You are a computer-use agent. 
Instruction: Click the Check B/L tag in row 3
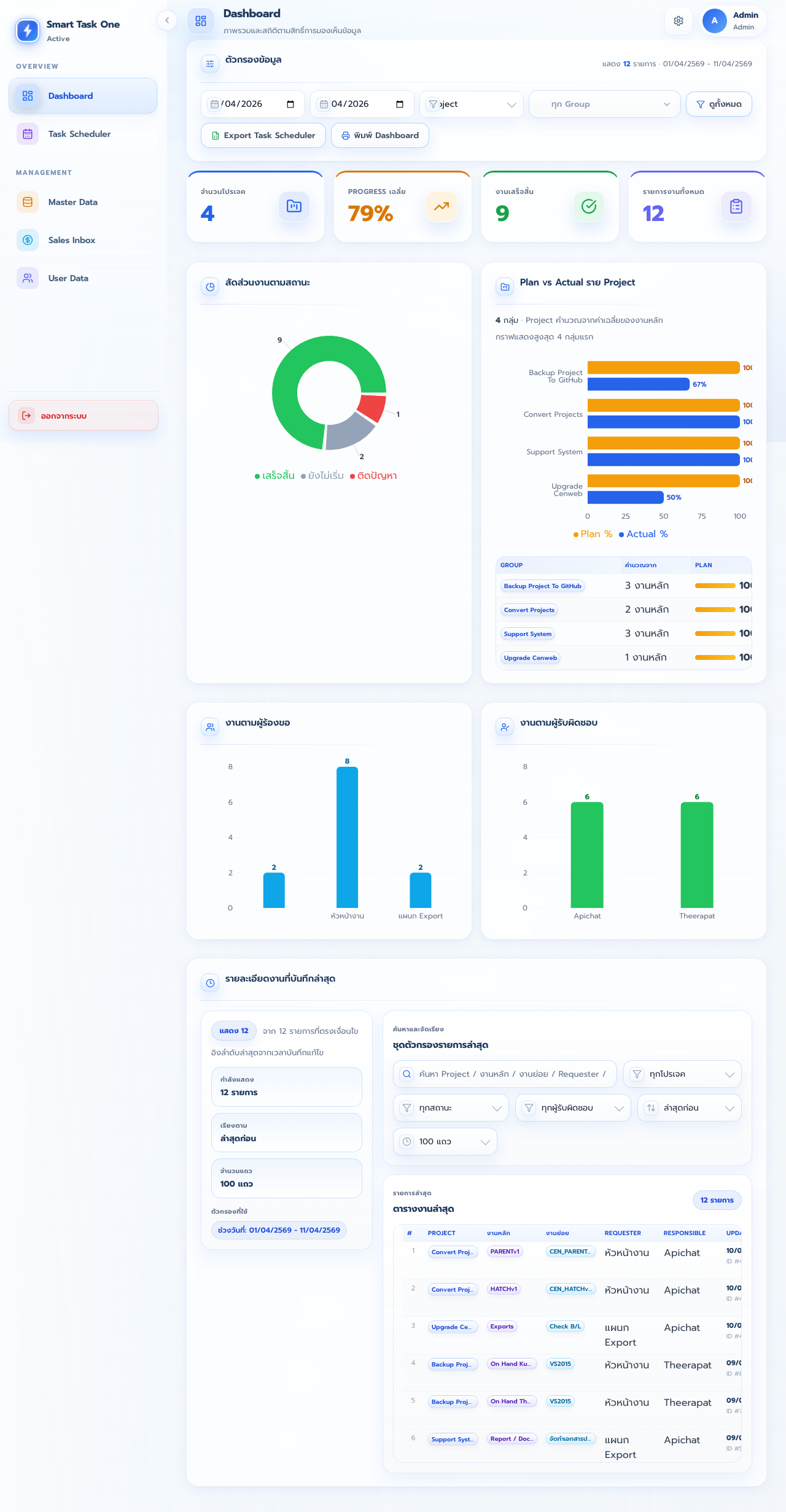(x=565, y=1327)
